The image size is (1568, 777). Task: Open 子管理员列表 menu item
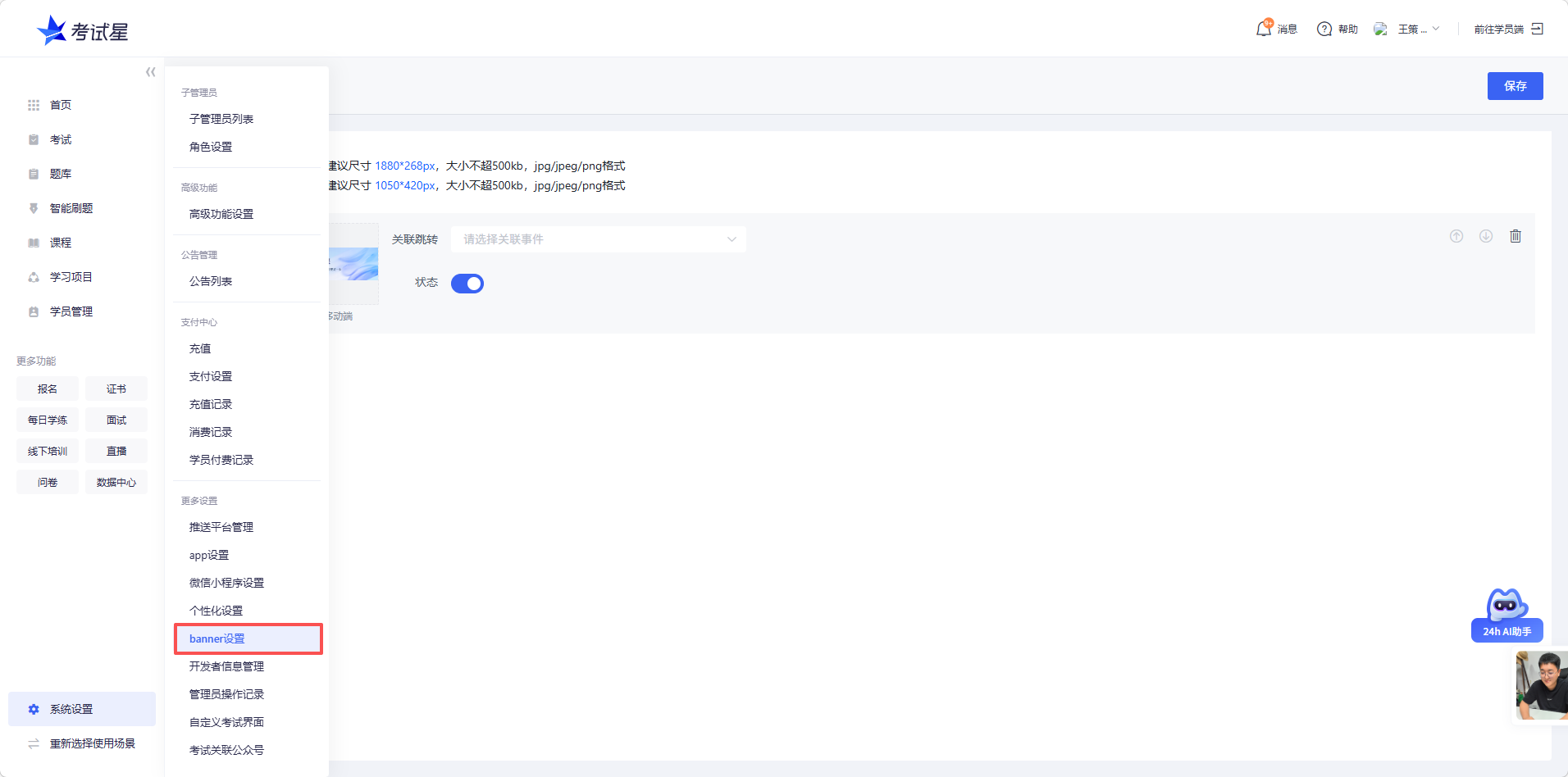(x=221, y=119)
